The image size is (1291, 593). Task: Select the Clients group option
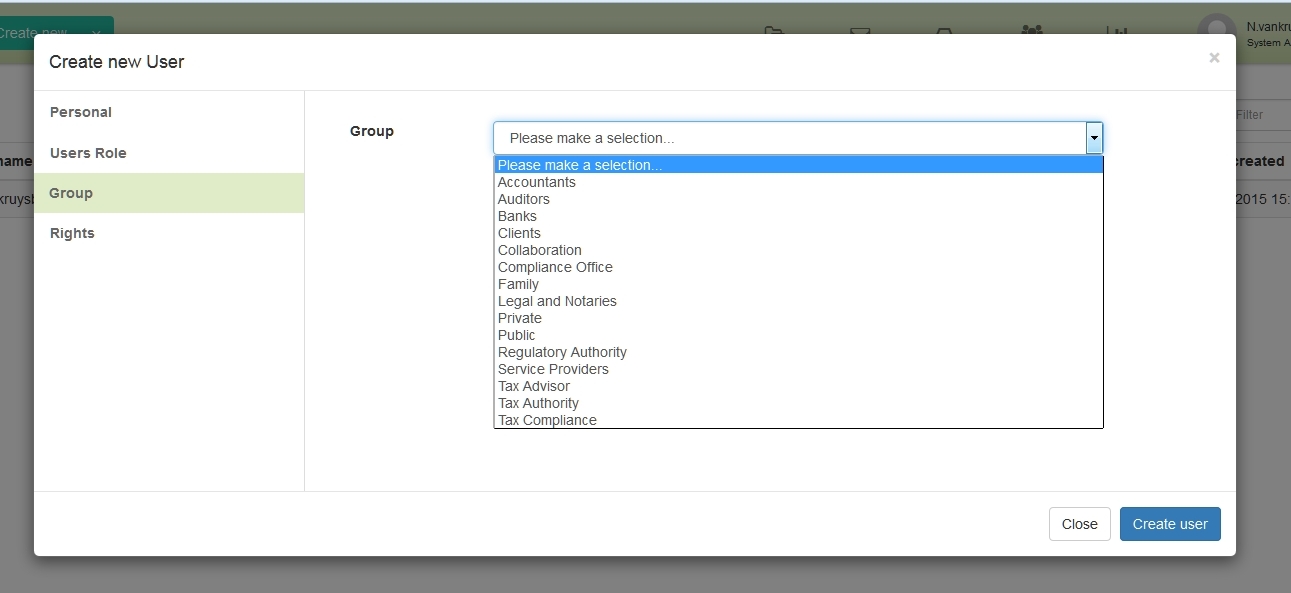(x=519, y=233)
